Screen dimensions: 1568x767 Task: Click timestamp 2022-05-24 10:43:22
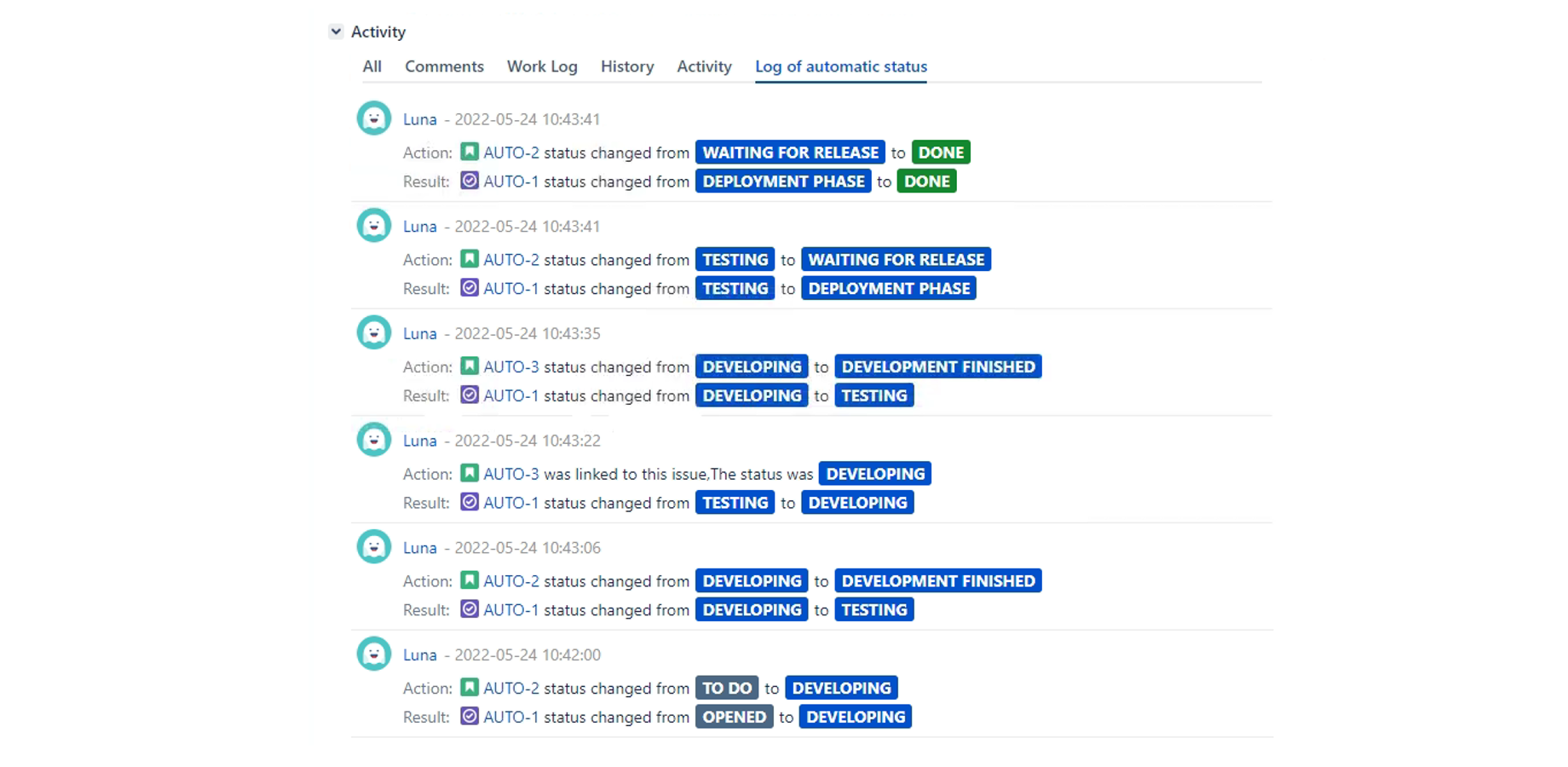[527, 441]
